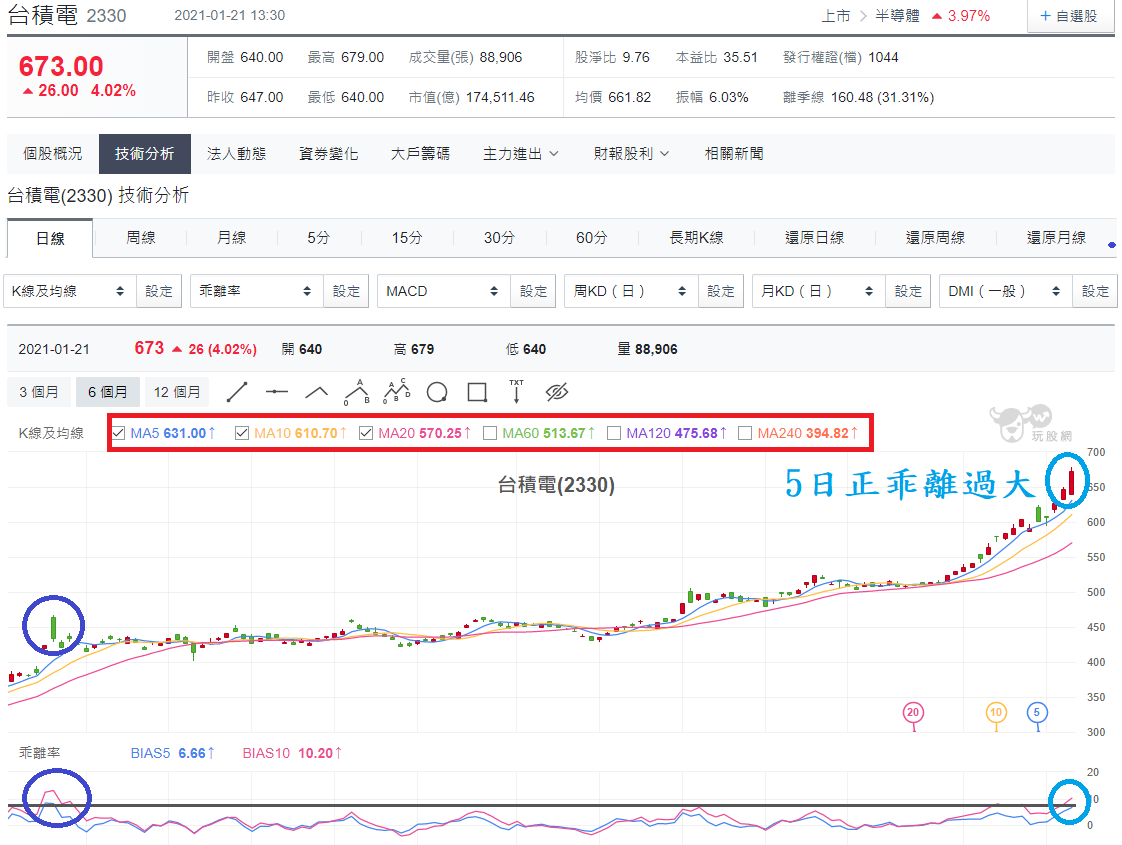Switch to the 還原周線 tab
Screen dimensions: 1122x845
pos(935,238)
